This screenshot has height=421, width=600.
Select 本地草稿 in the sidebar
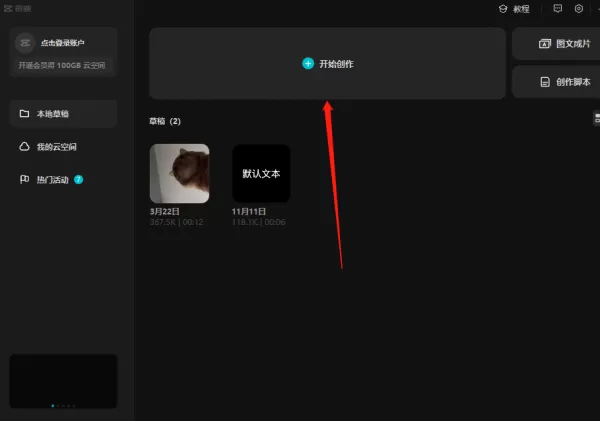coord(64,114)
